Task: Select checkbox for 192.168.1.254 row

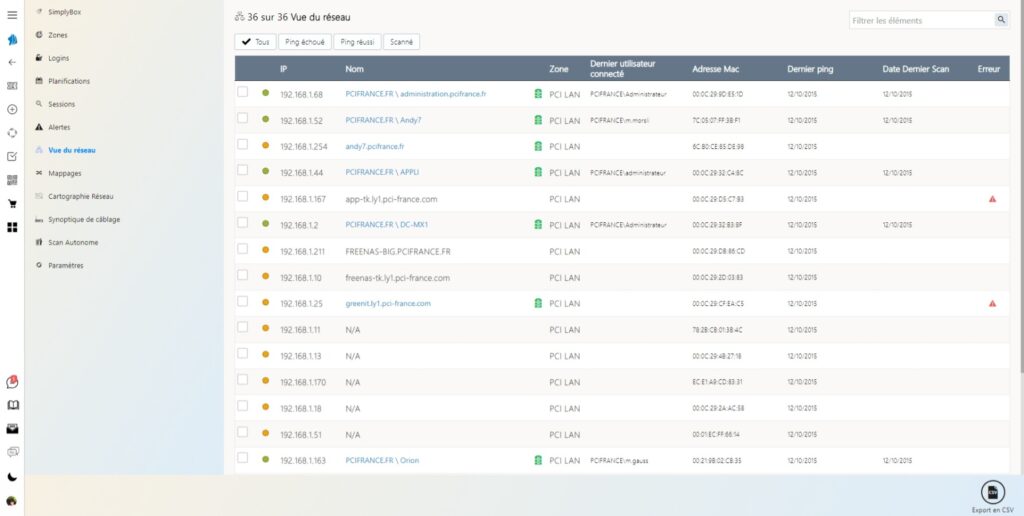Action: pos(242,145)
